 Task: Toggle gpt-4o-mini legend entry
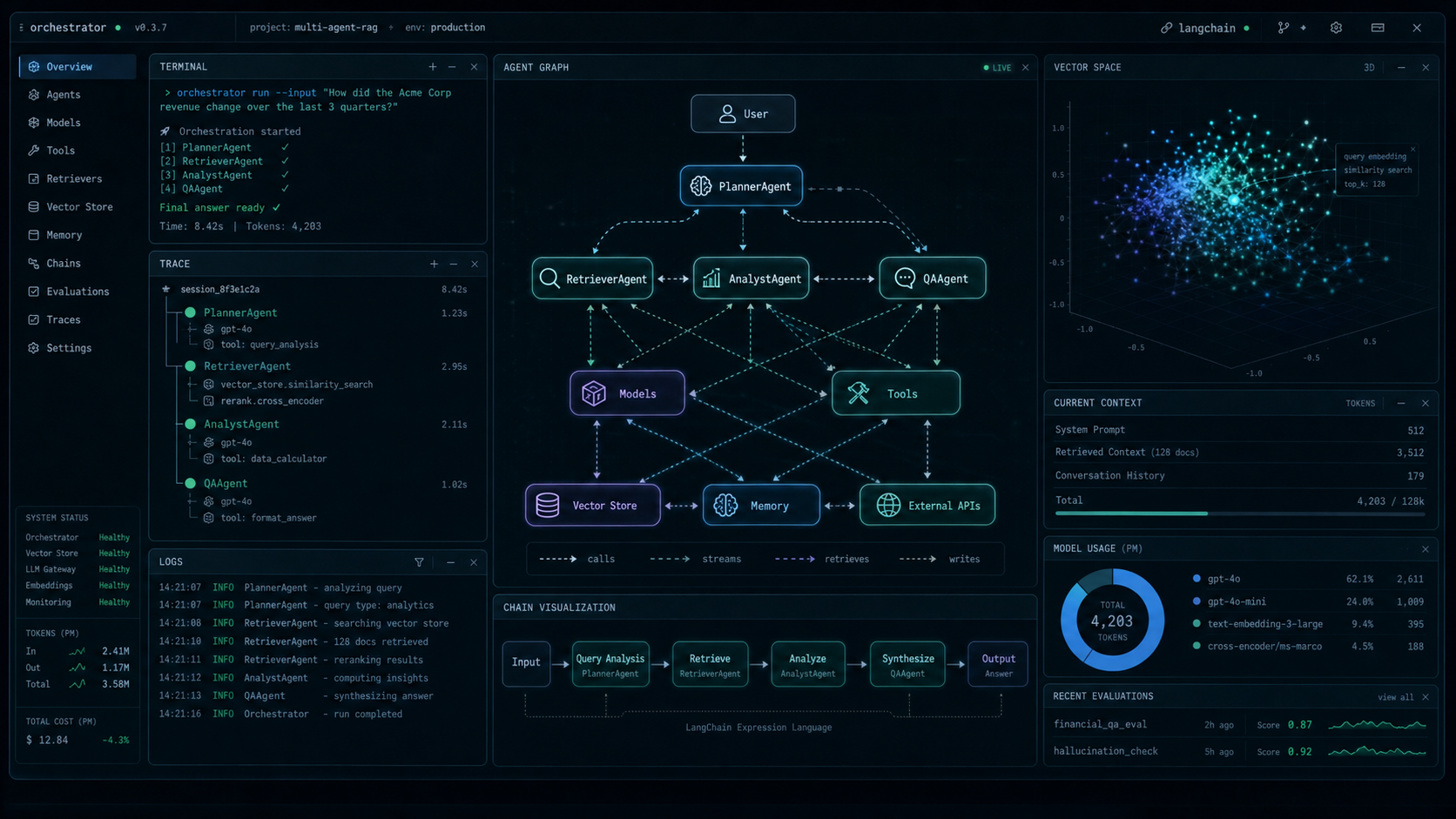tap(1230, 601)
